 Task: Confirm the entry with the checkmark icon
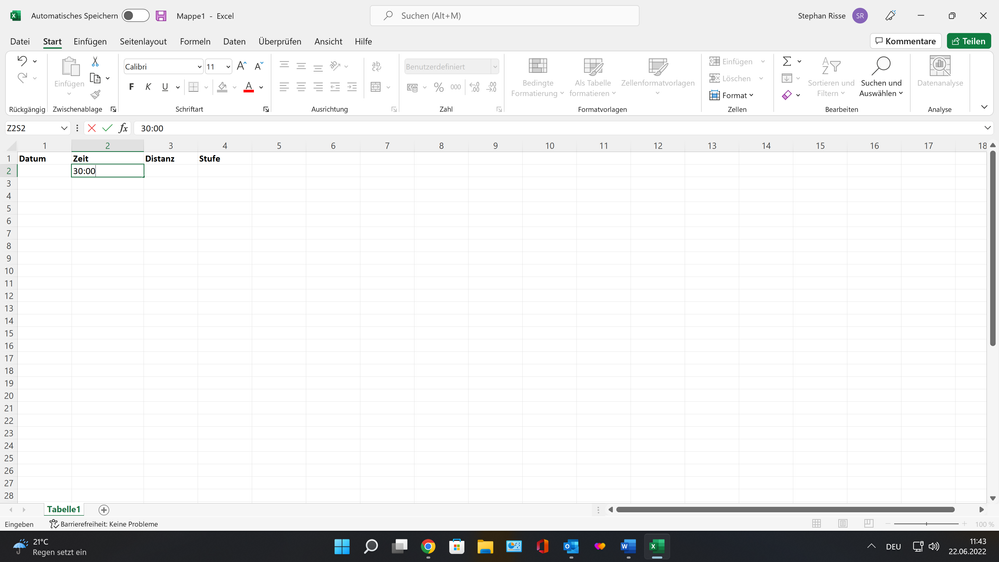[x=107, y=128]
